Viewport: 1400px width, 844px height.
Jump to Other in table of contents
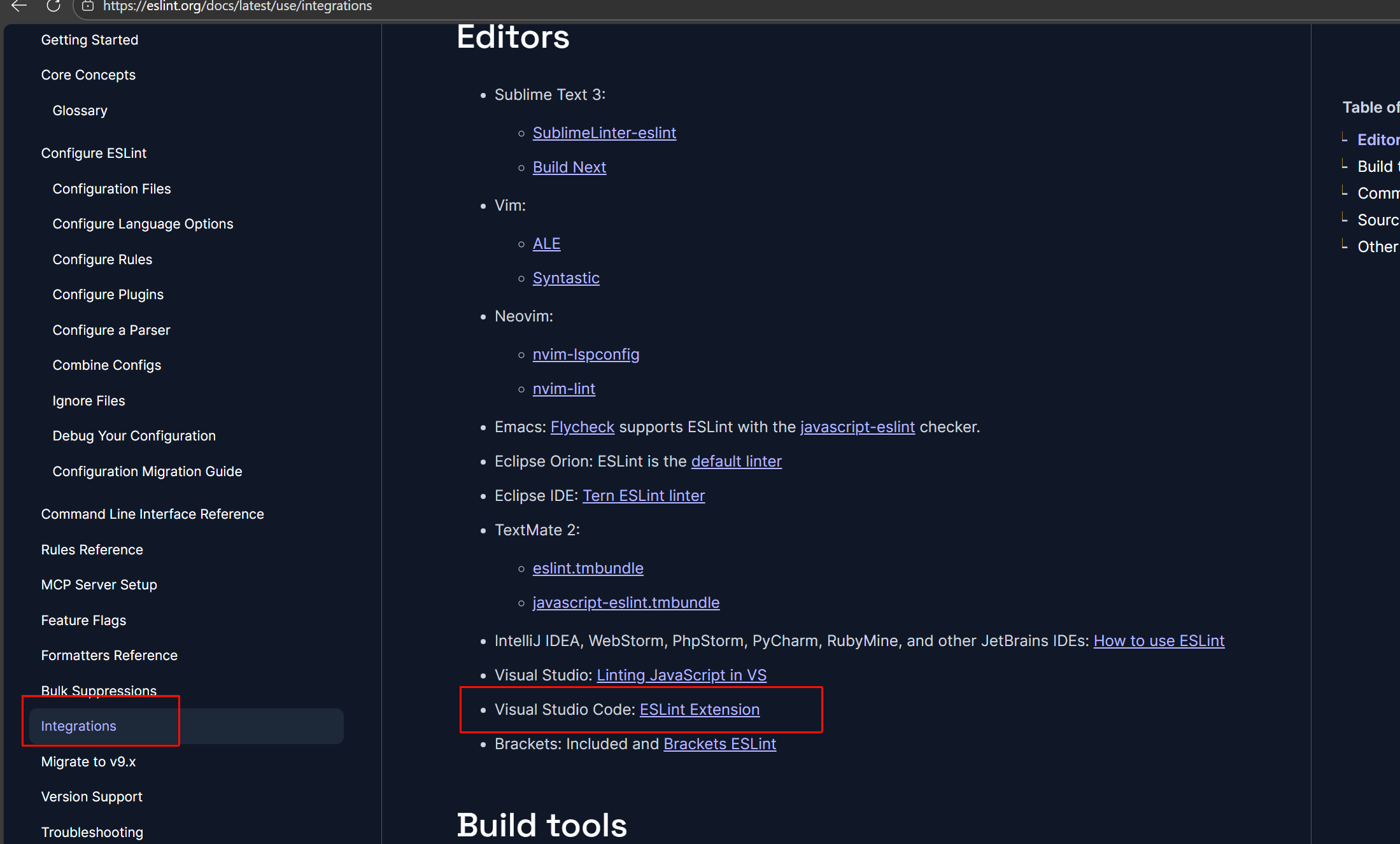[x=1377, y=246]
